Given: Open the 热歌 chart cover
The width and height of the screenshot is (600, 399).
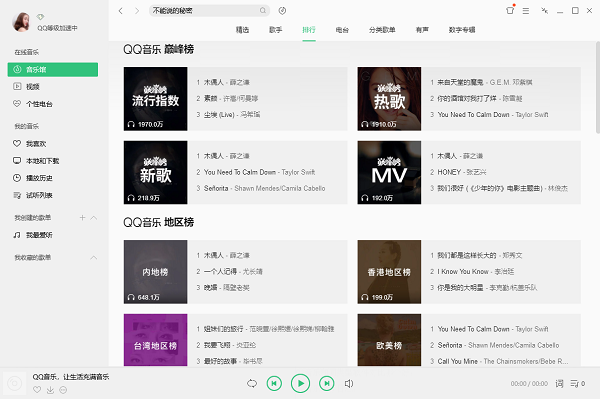Looking at the screenshot, I should point(389,99).
